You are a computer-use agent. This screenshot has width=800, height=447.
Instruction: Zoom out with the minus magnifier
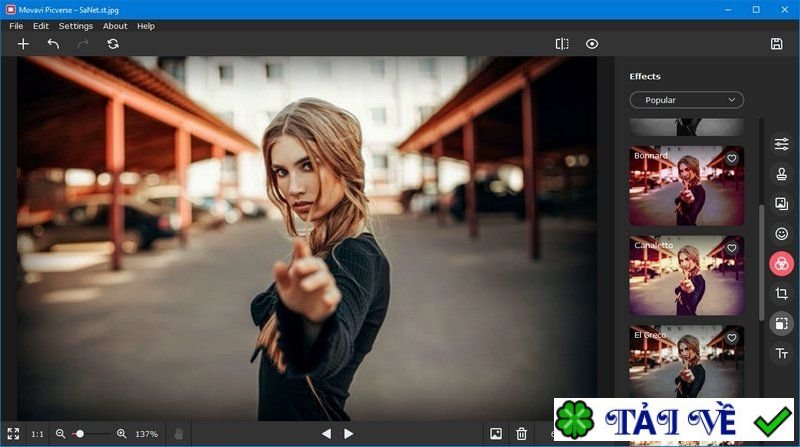pos(60,434)
